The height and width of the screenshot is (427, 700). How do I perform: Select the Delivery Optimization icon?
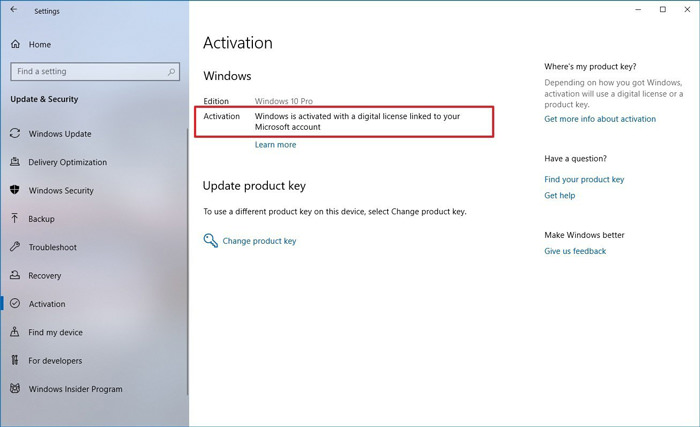click(16, 162)
